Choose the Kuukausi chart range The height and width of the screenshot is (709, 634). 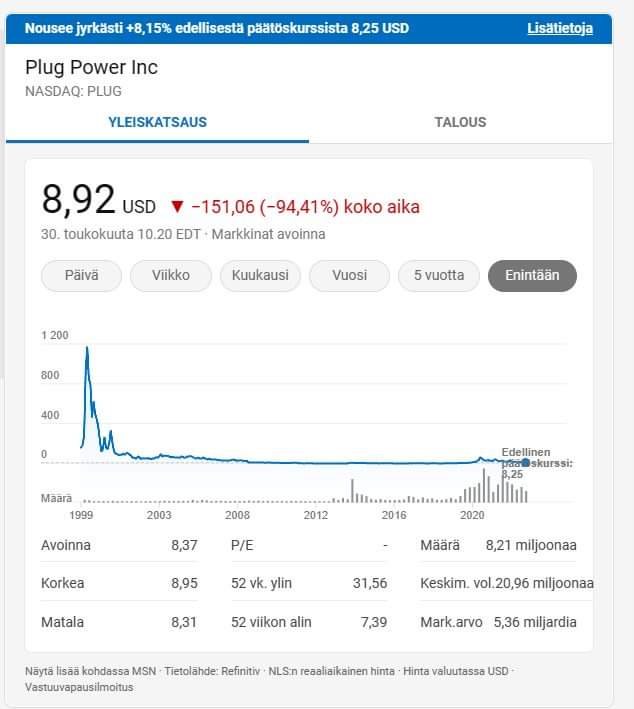[260, 275]
